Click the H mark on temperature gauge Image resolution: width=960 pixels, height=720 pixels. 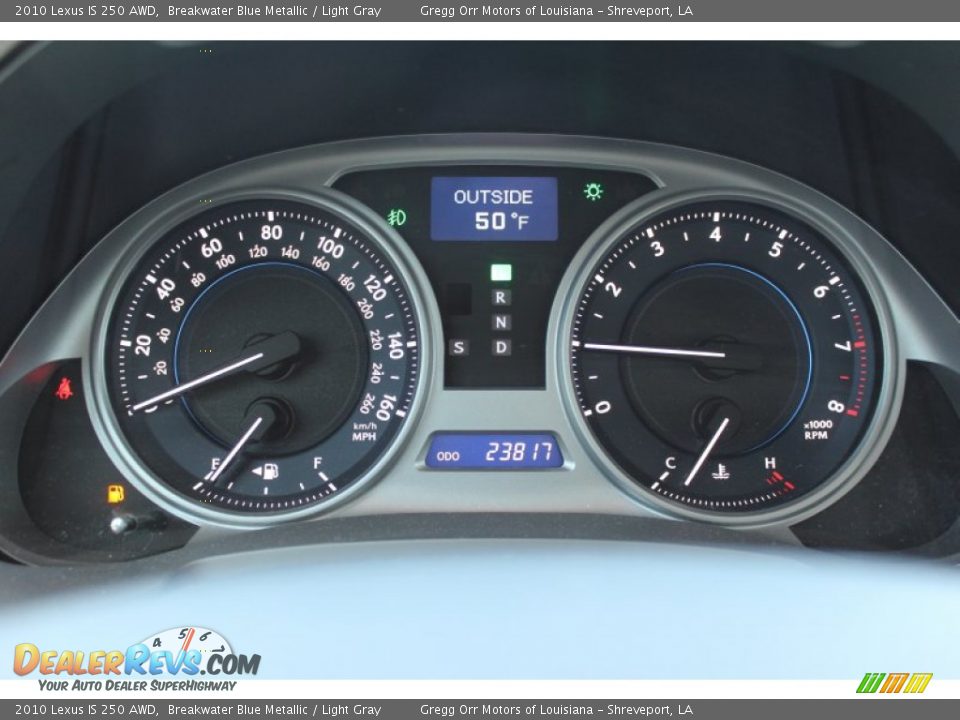(770, 463)
